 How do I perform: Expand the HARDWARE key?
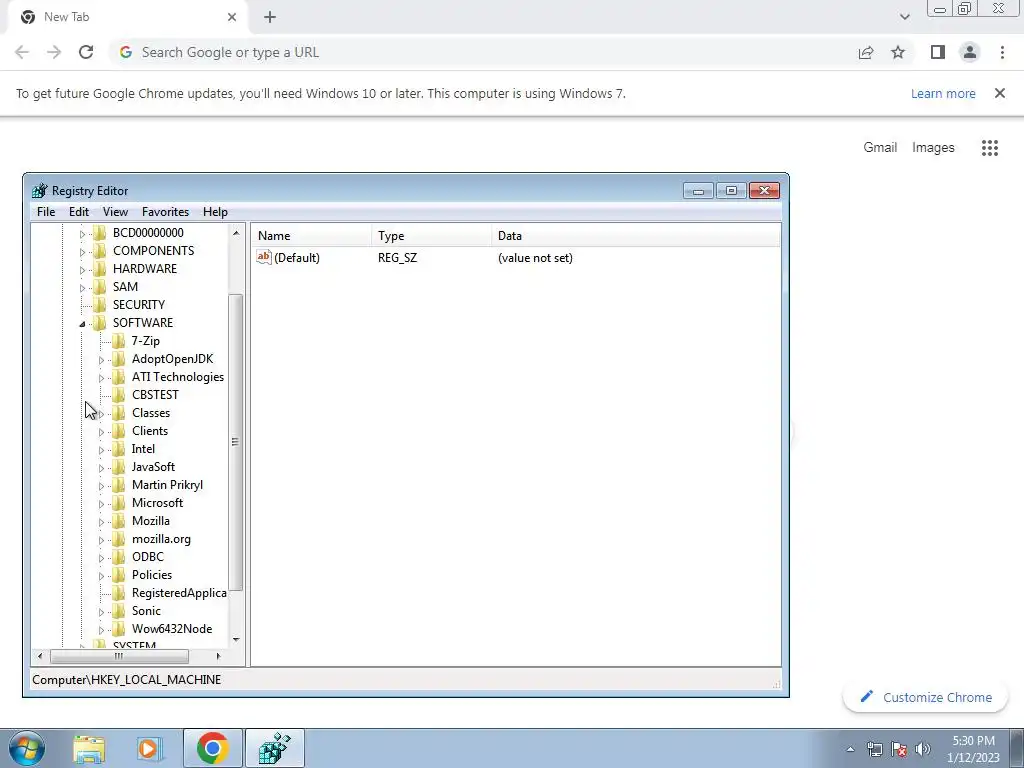point(82,270)
